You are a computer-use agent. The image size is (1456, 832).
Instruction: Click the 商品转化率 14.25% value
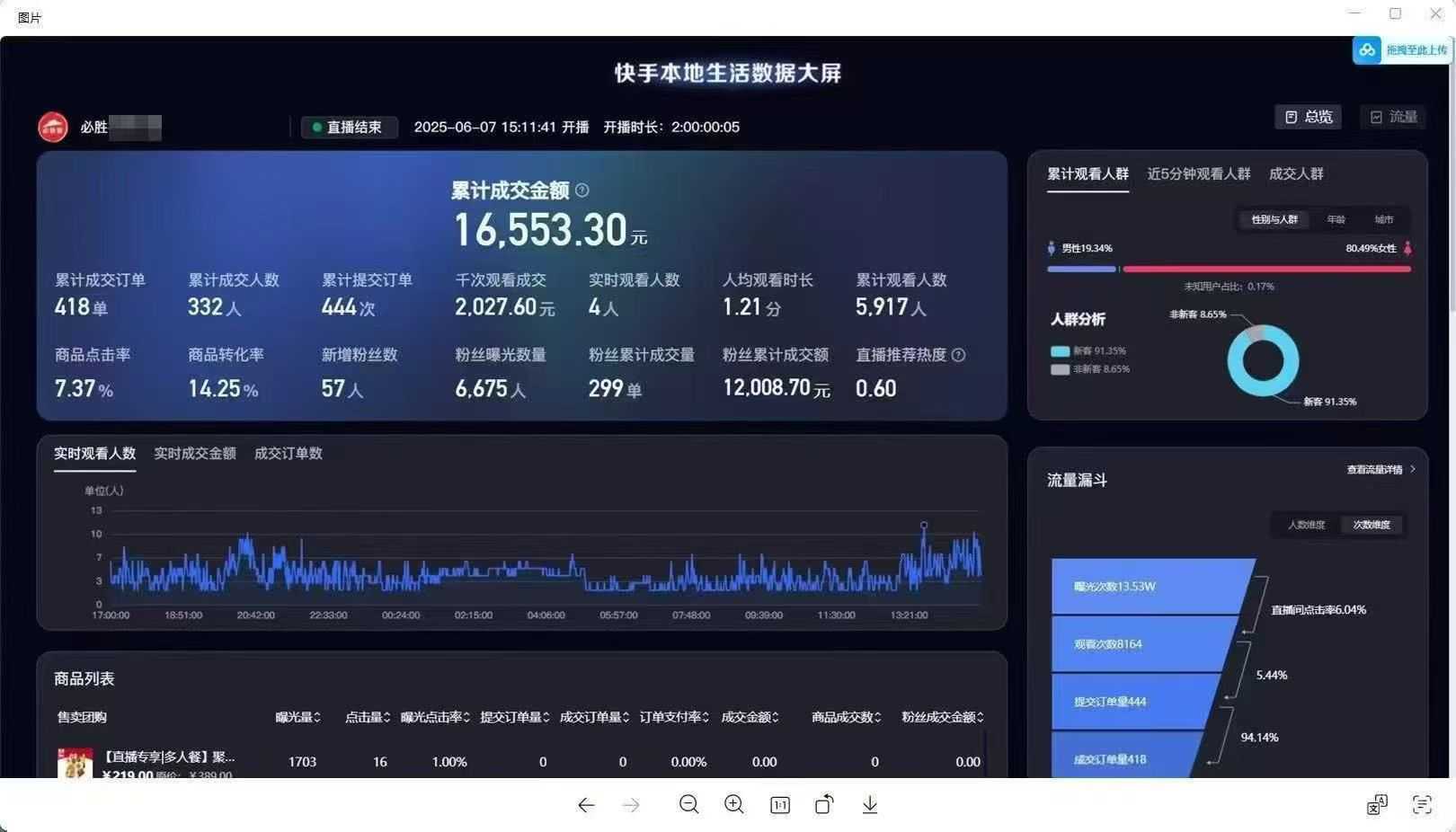(x=223, y=388)
